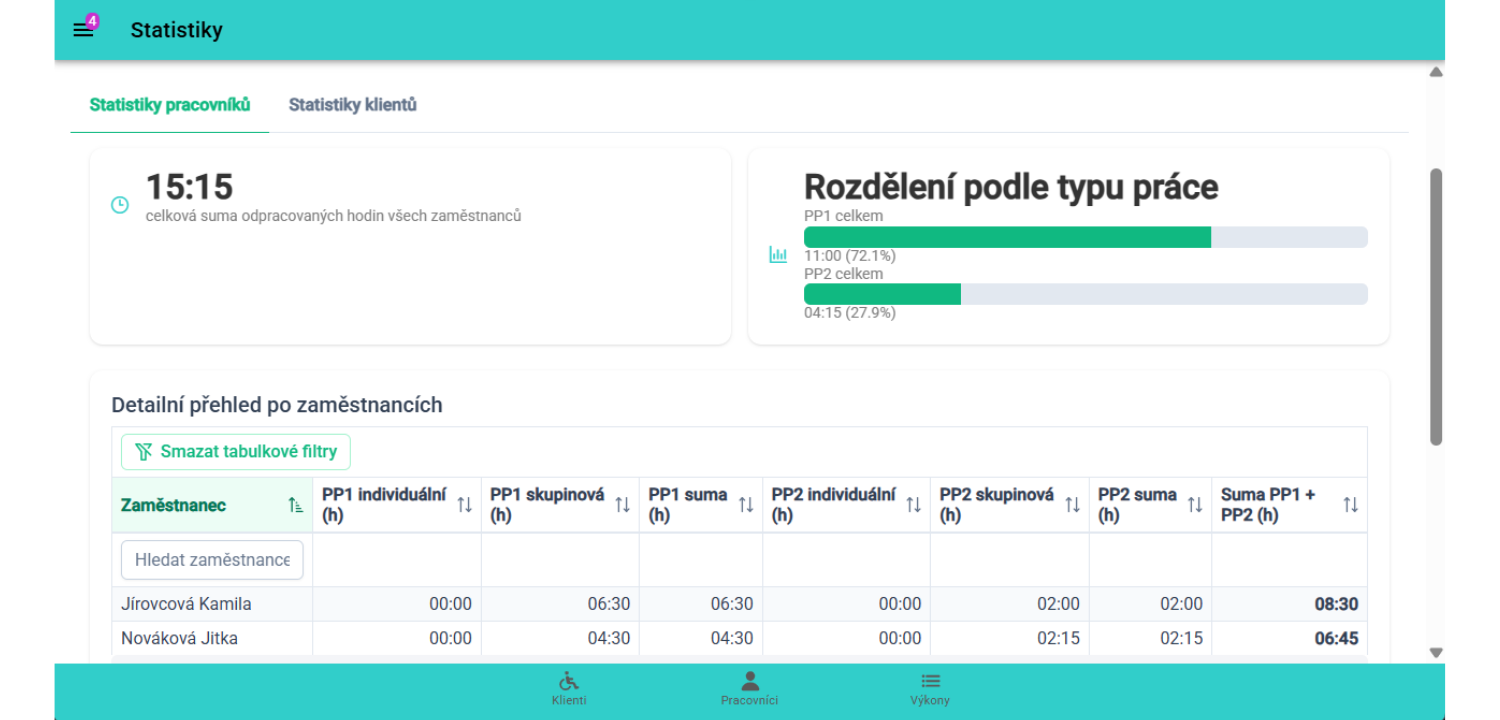The height and width of the screenshot is (720, 1500).
Task: Sort by PP2 skupinová column arrows
Action: click(1072, 505)
